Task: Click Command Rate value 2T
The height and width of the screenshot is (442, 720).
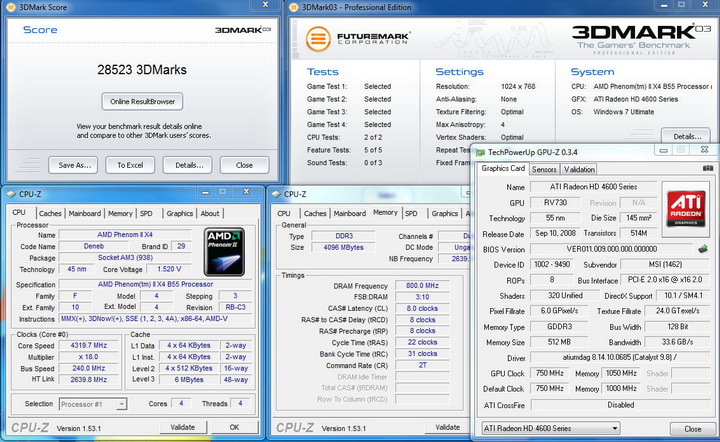Action: point(422,365)
